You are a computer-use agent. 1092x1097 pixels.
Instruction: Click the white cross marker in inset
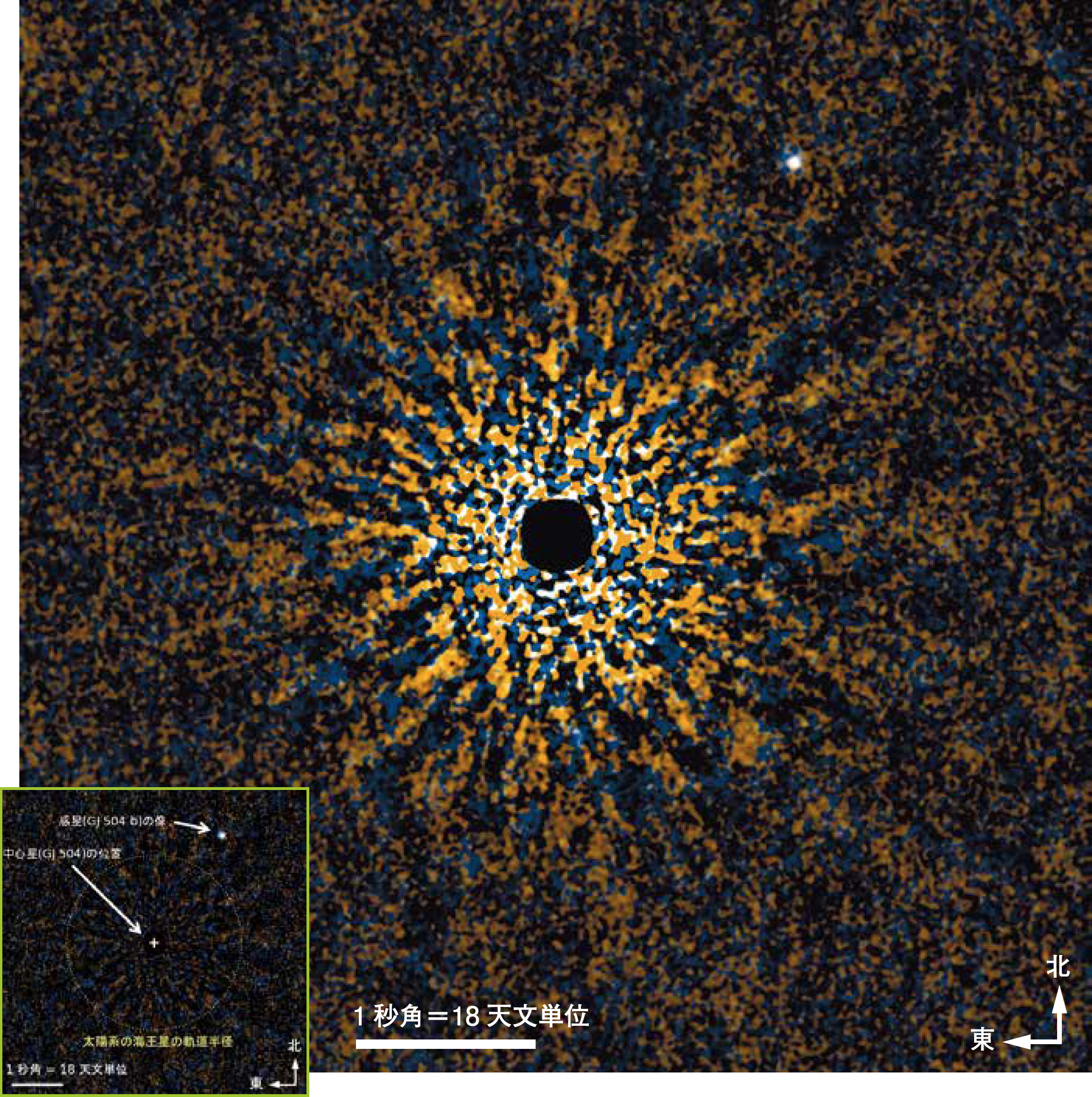[x=154, y=944]
